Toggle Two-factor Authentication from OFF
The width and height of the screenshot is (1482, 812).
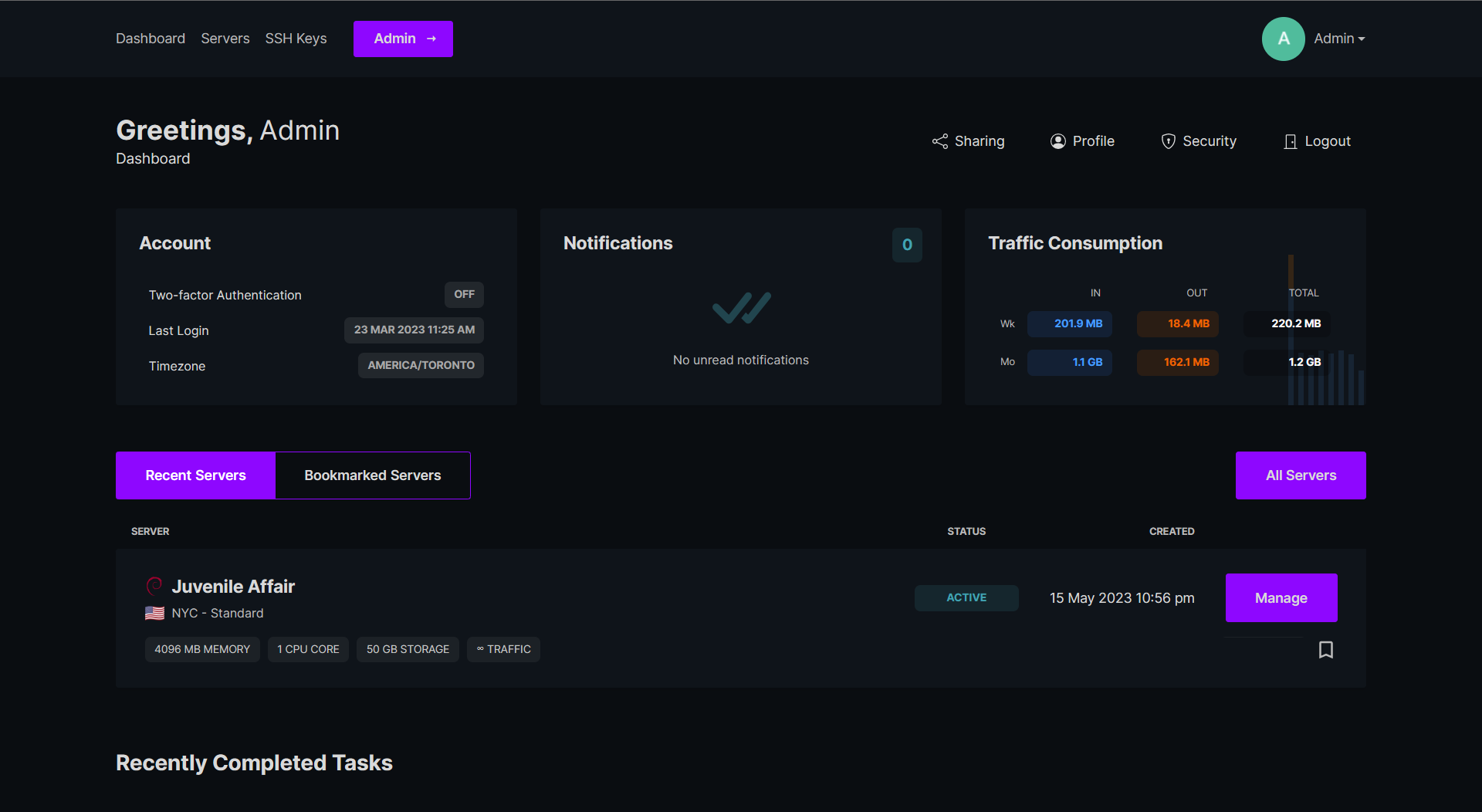click(x=464, y=294)
